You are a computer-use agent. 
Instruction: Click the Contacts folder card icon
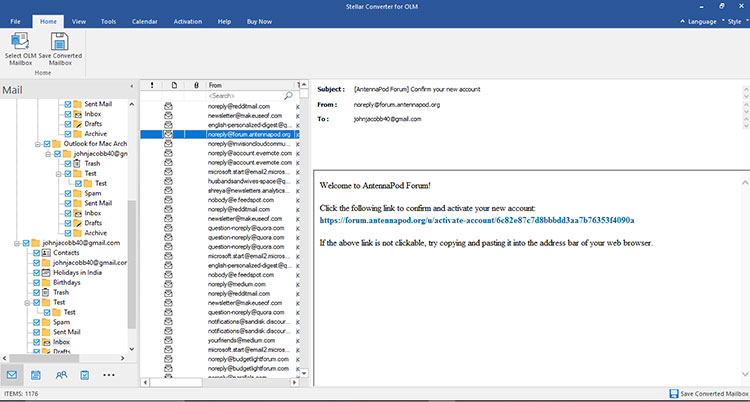tap(46, 253)
